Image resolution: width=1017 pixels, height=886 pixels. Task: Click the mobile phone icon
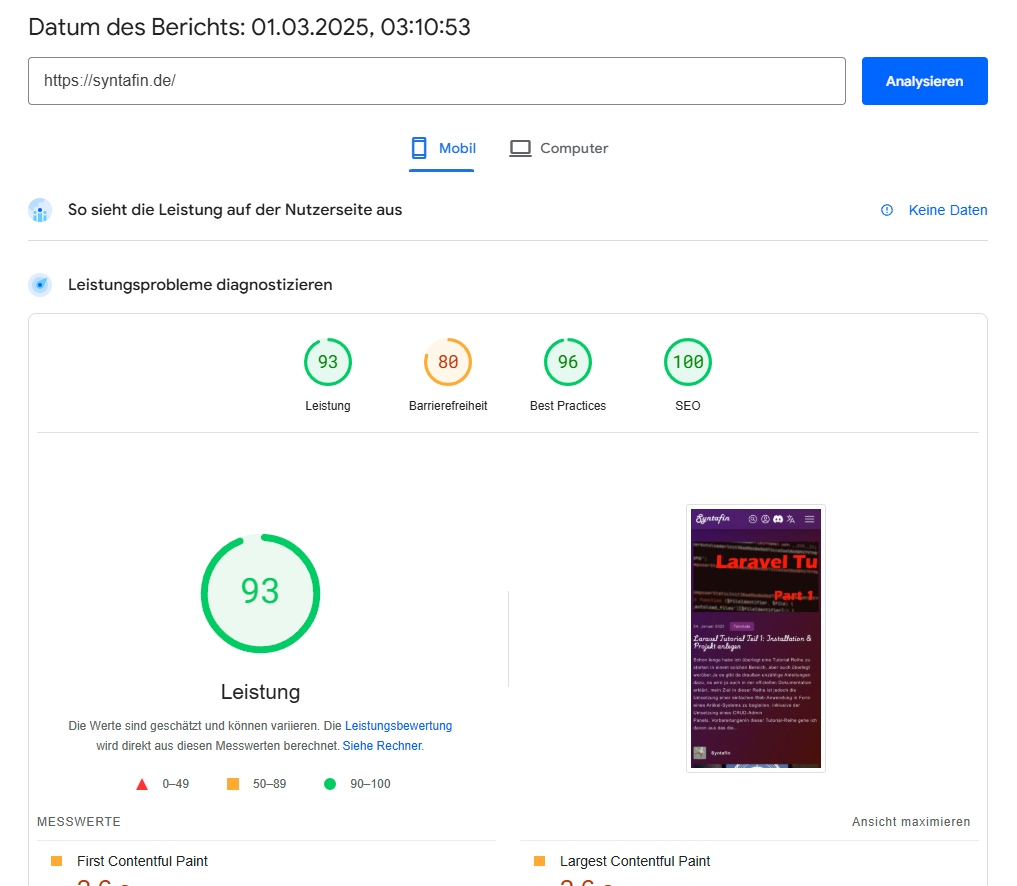(419, 148)
